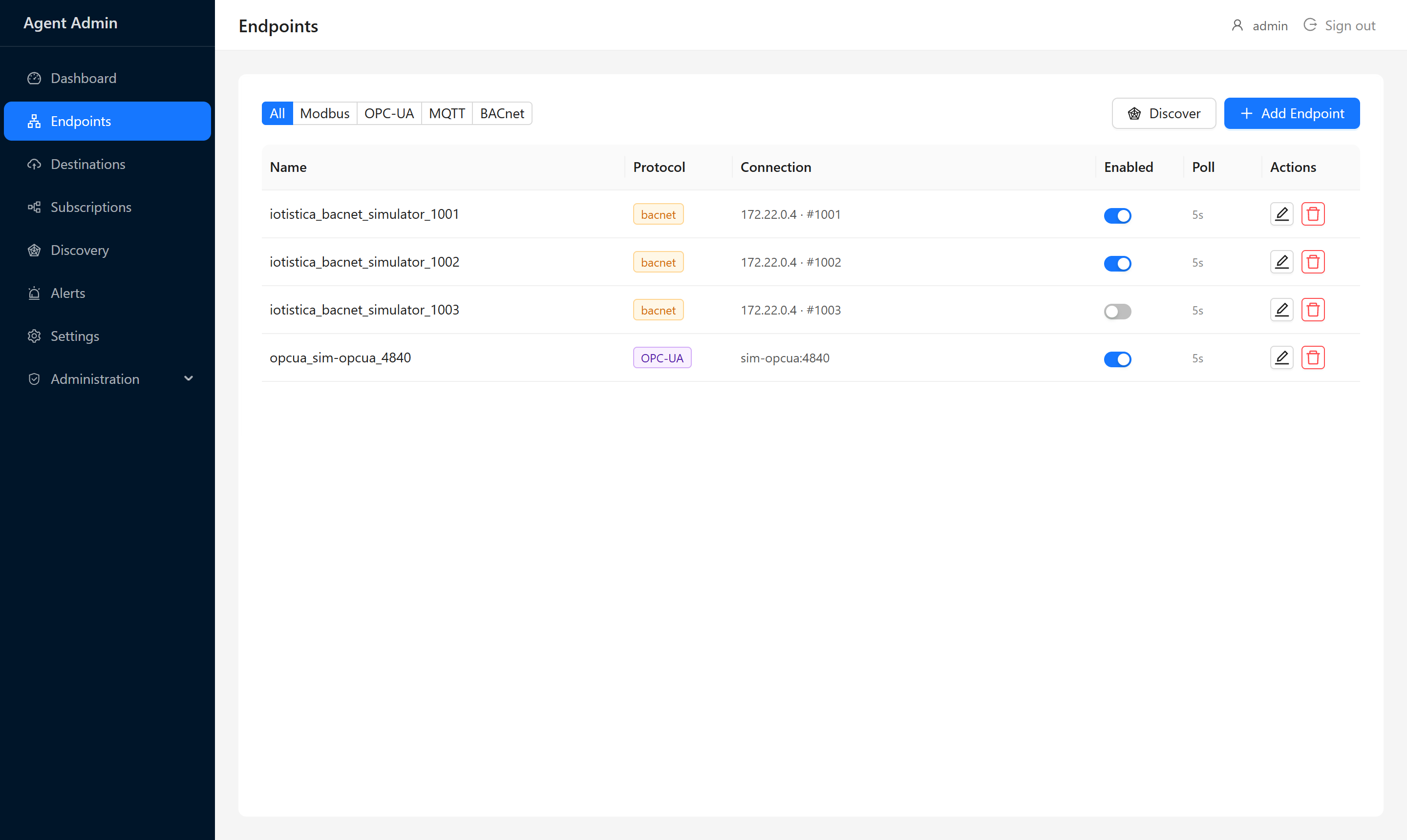Disable the simulator_1001 endpoint toggle
This screenshot has height=840, width=1407.
click(1117, 216)
